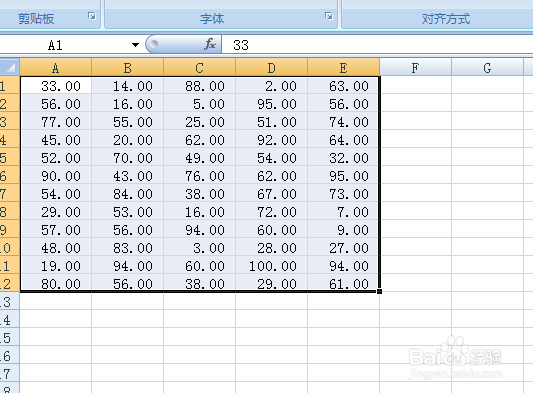Click the formula bar showing 33
Viewport: 533px width, 393px height.
click(377, 45)
